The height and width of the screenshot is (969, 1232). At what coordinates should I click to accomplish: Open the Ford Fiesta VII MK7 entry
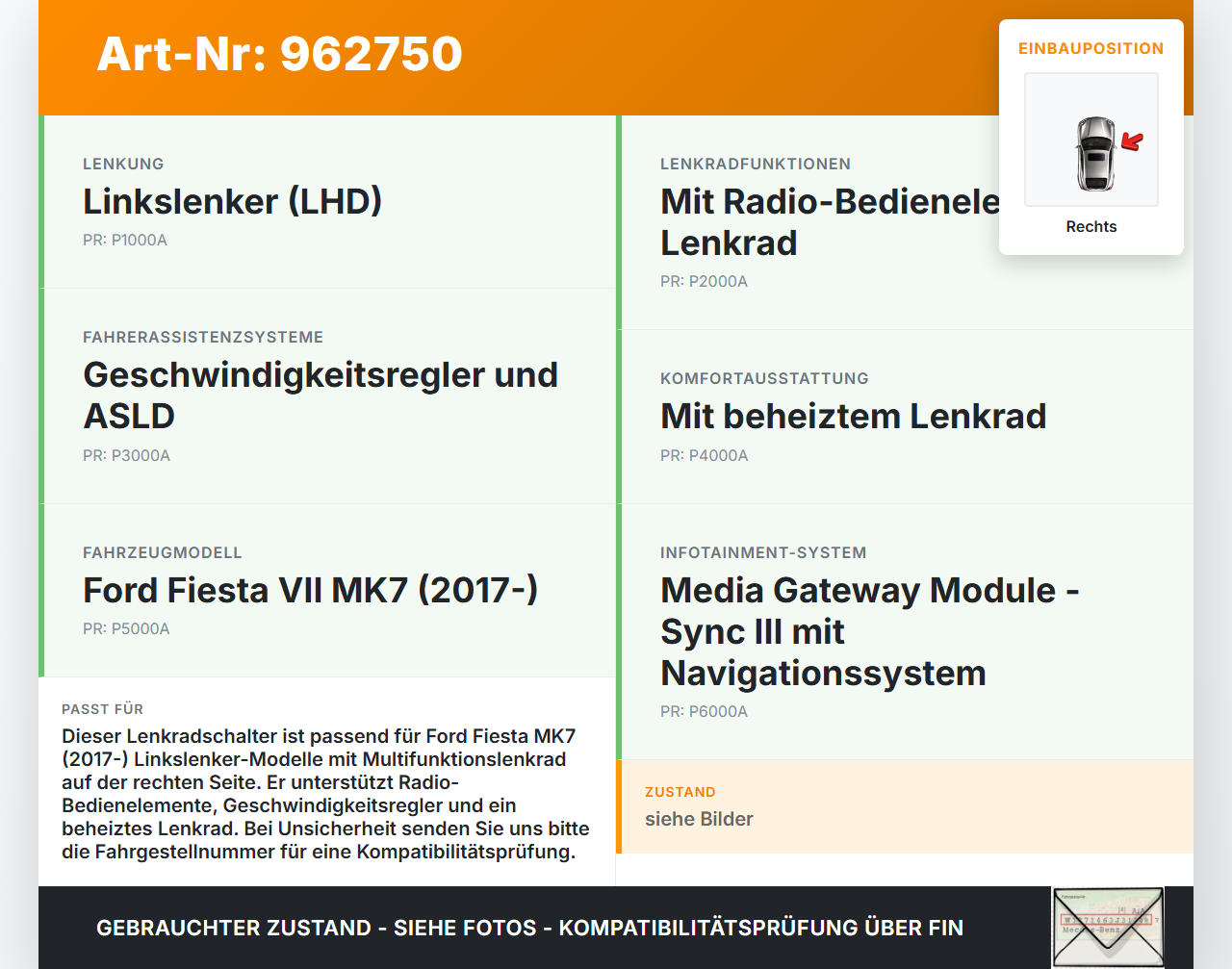[310, 590]
